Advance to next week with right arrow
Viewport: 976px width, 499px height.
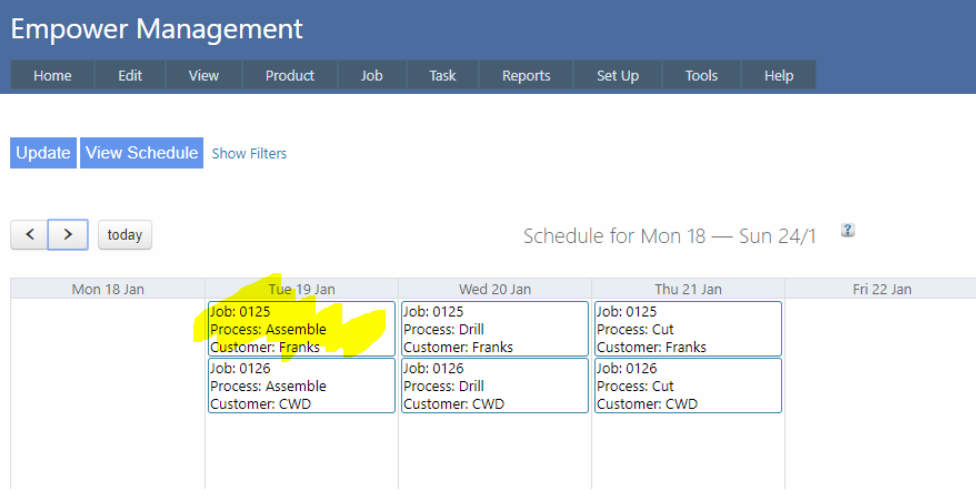[68, 235]
